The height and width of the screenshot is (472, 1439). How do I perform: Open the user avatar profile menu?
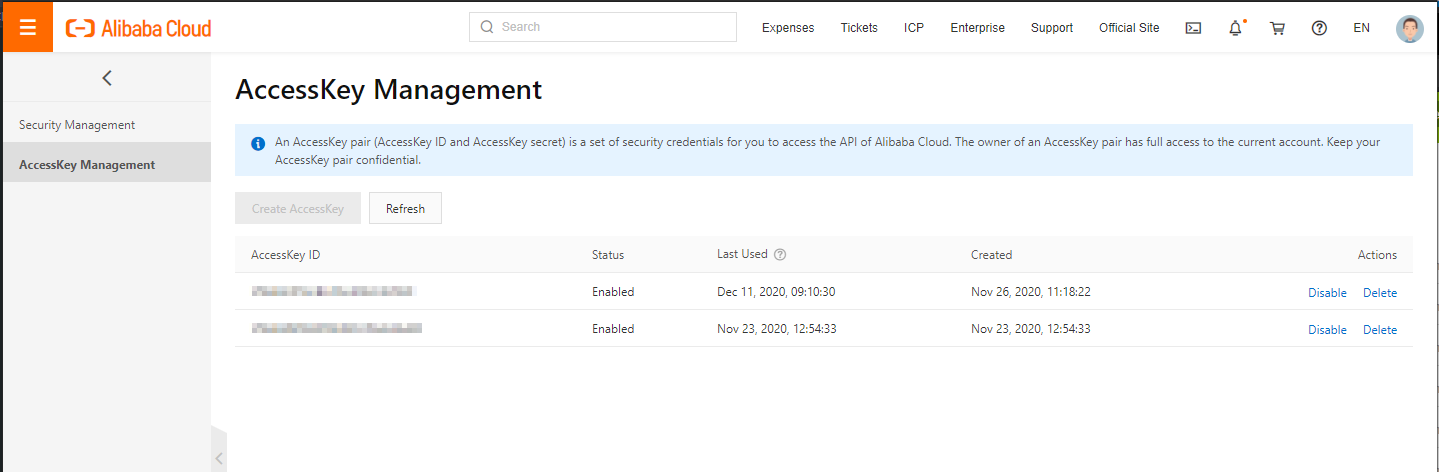click(x=1409, y=28)
